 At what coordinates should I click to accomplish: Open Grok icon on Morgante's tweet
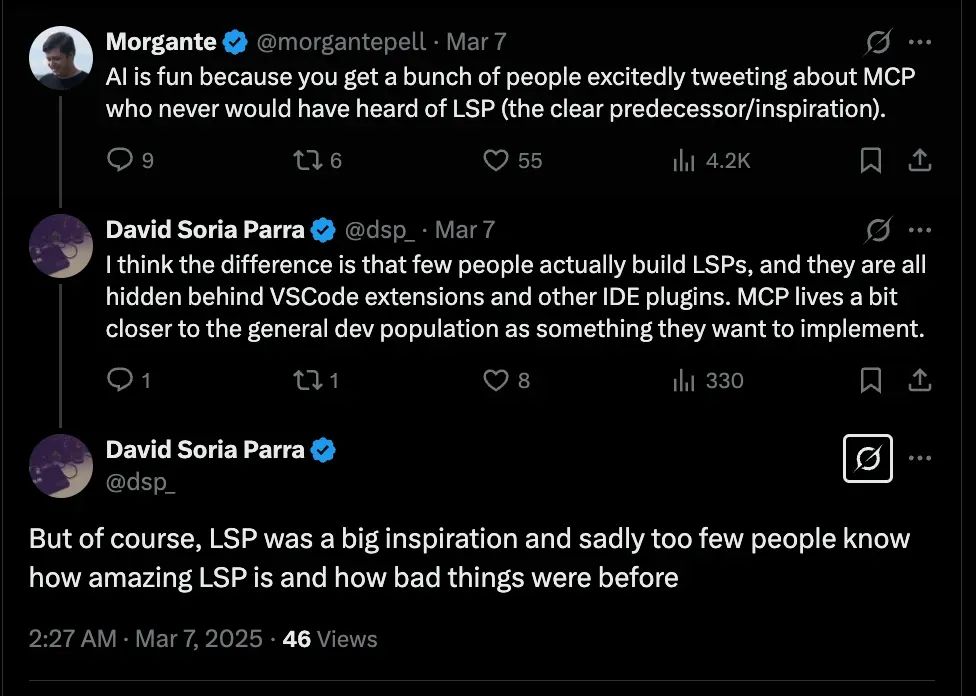click(x=878, y=42)
